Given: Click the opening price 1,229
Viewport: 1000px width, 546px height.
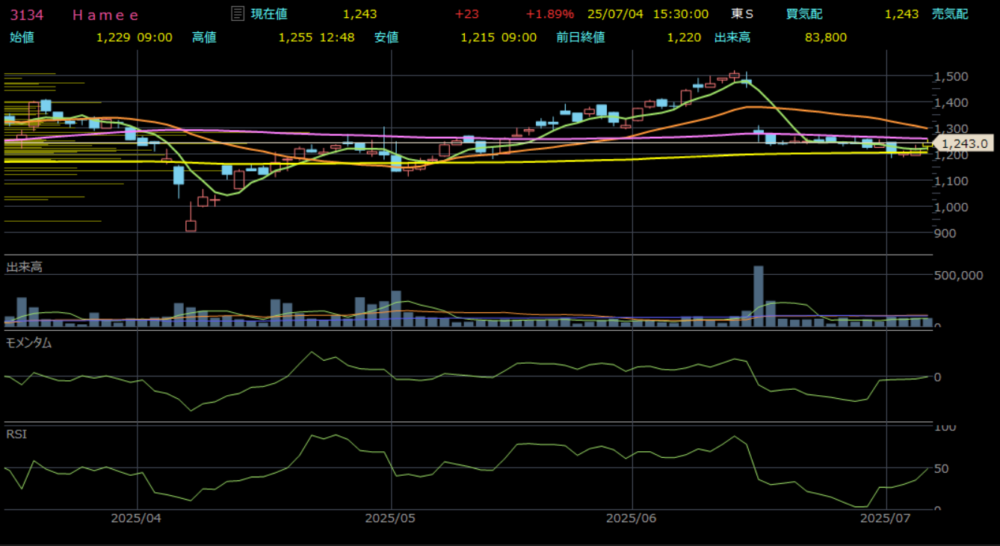Looking at the screenshot, I should (114, 37).
